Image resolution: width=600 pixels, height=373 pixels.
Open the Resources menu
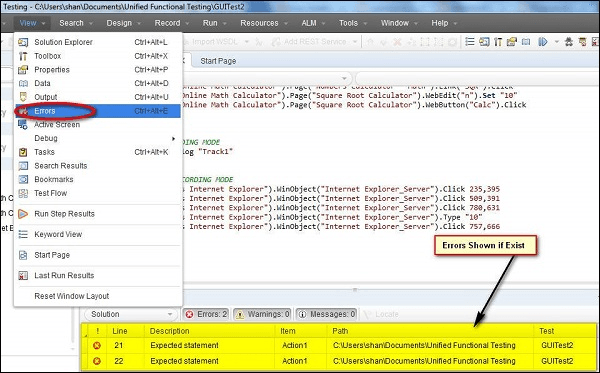pos(264,23)
